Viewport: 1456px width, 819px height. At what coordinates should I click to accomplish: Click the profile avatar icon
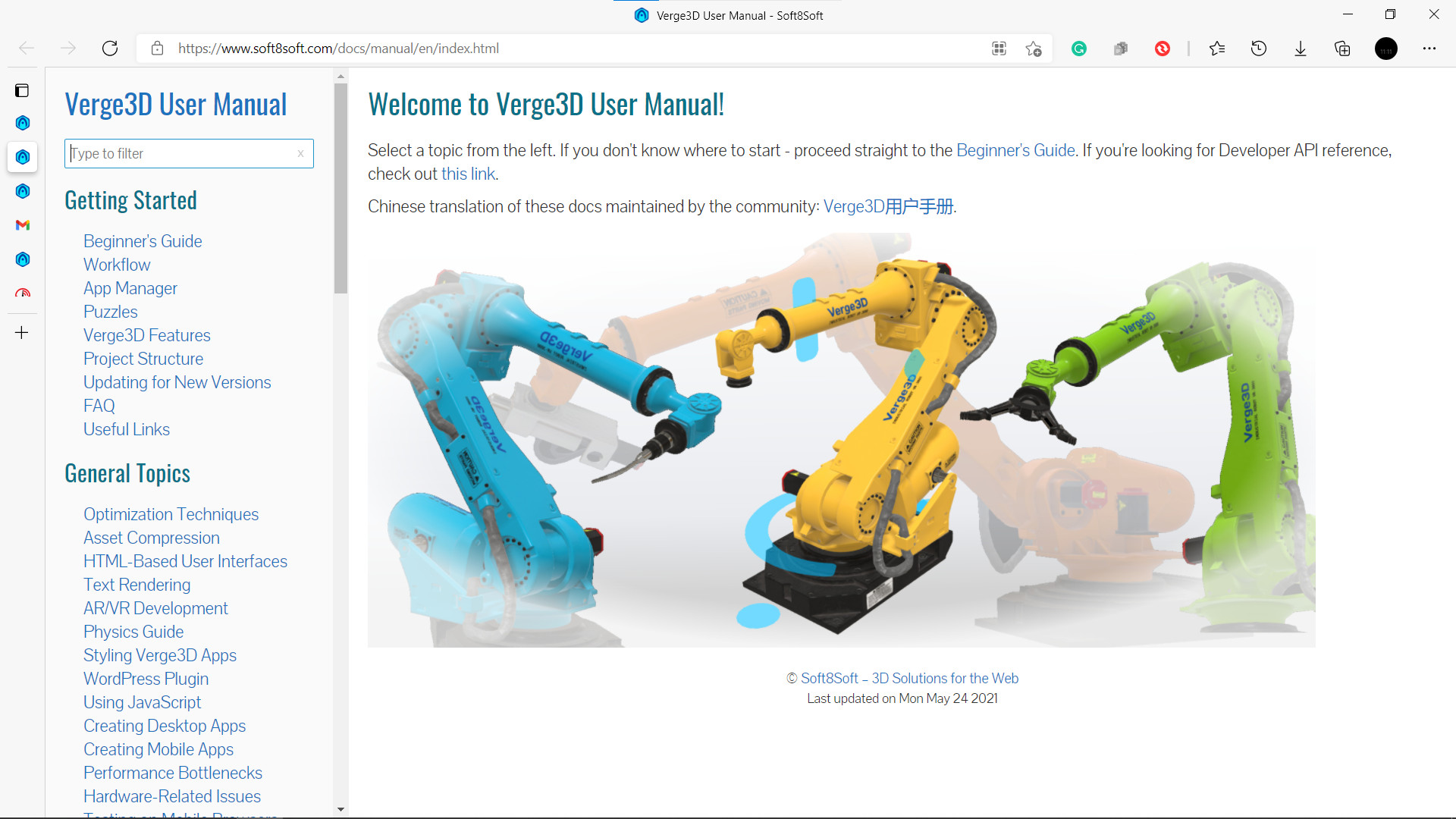pyautogui.click(x=1386, y=49)
